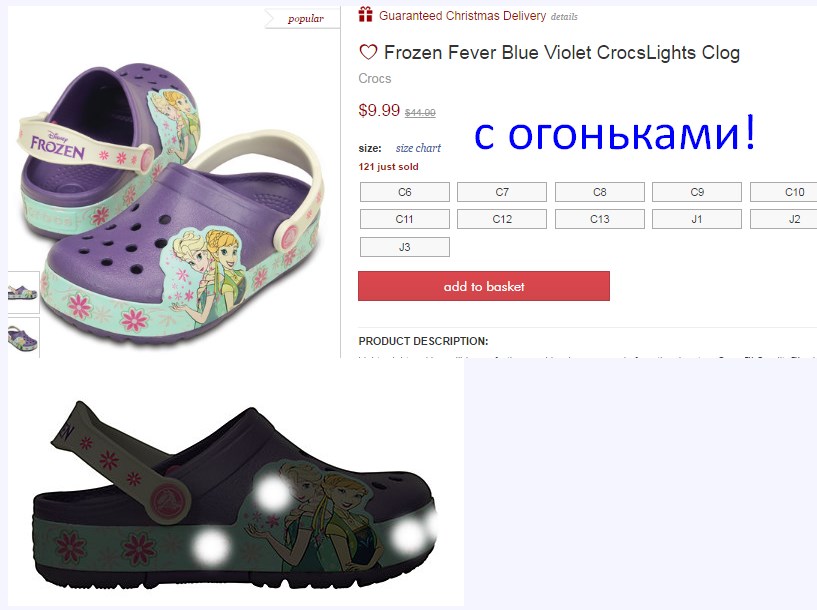Viewport: 817px width, 610px height.
Task: Select size C6
Action: pos(404,192)
